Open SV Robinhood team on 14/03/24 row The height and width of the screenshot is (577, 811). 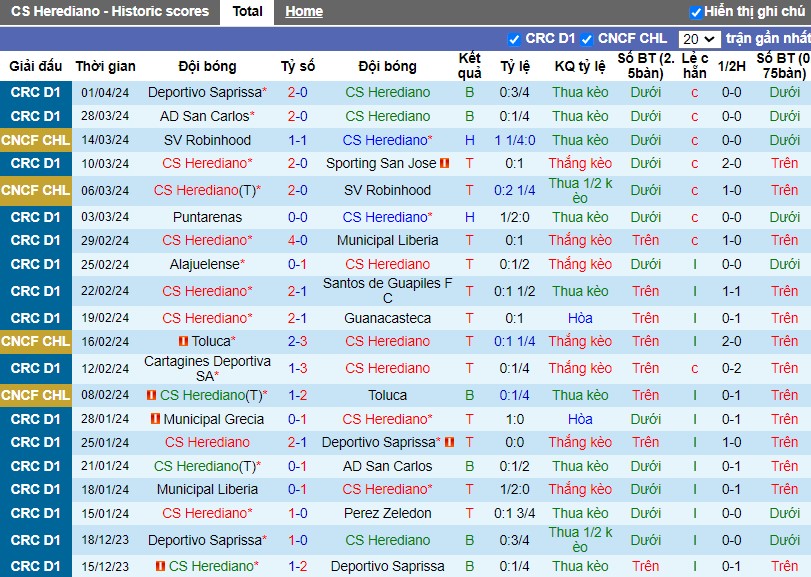[207, 140]
